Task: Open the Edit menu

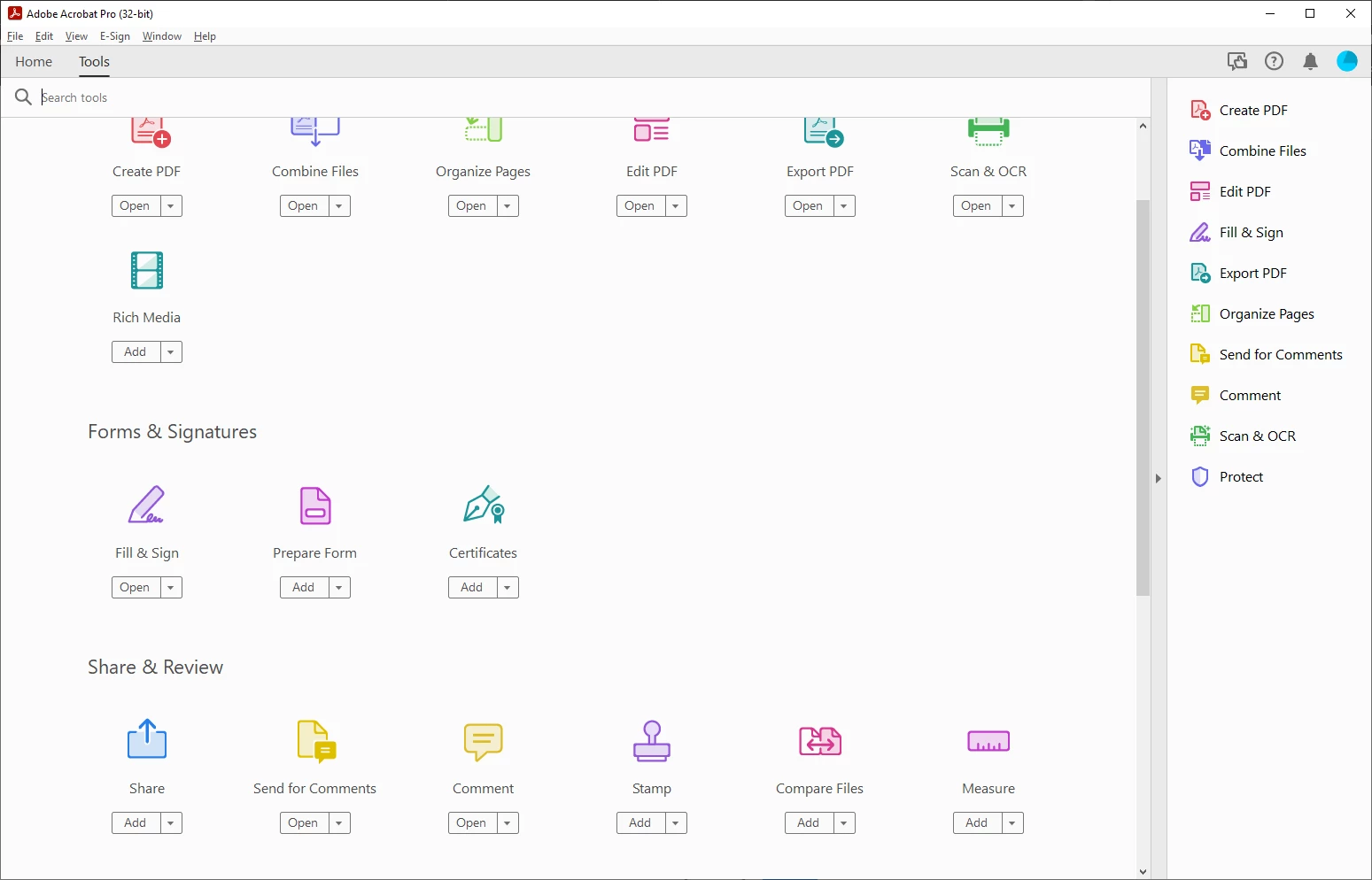Action: (x=44, y=36)
